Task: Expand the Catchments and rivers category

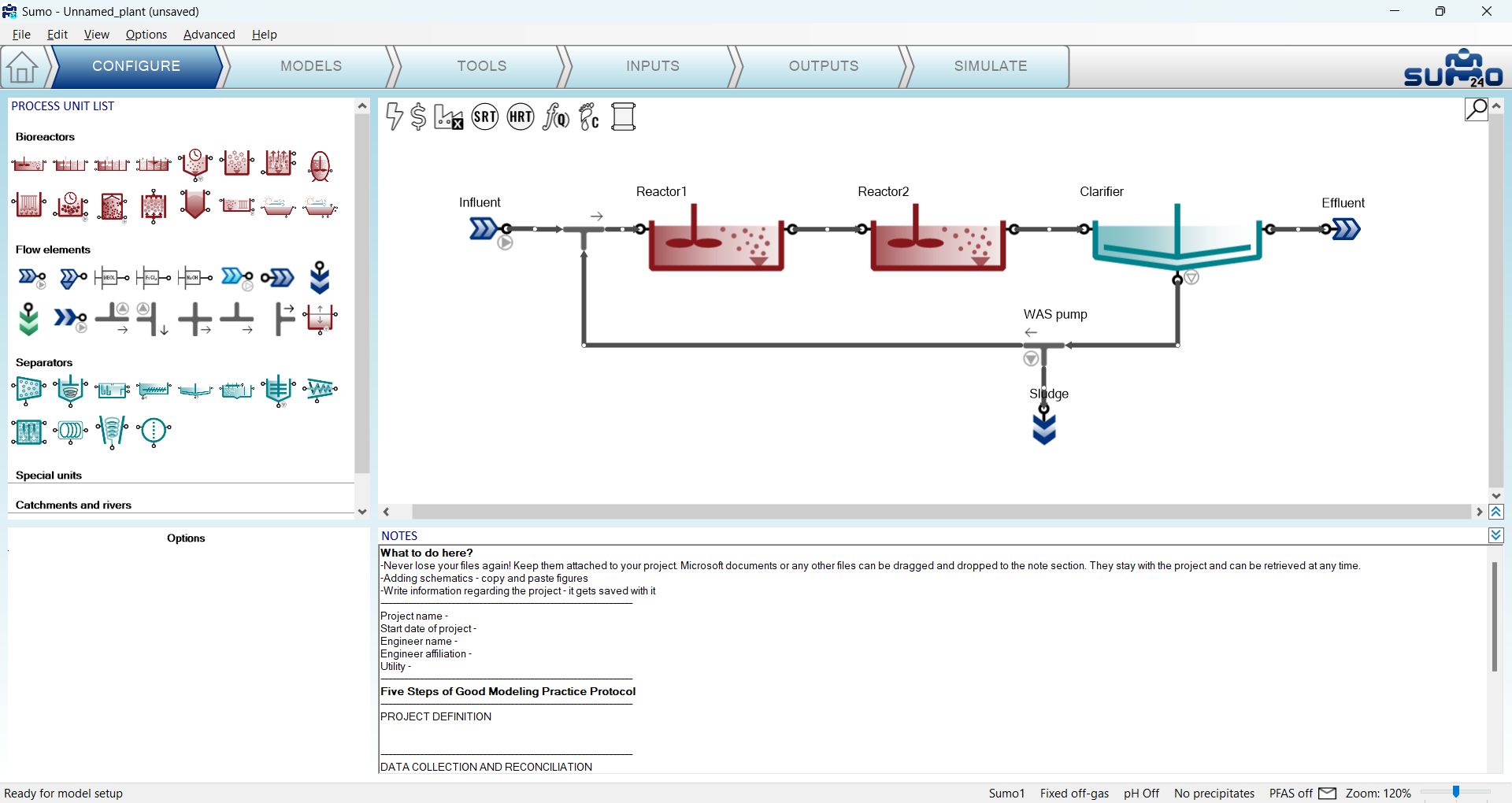Action: pos(73,505)
